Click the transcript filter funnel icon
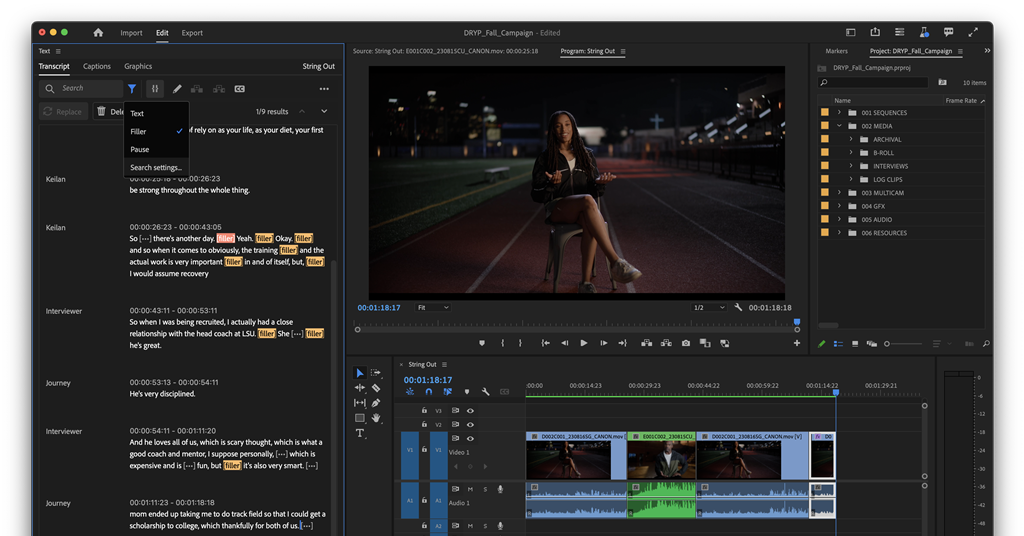Screen dimensions: 1024x536 coord(132,89)
